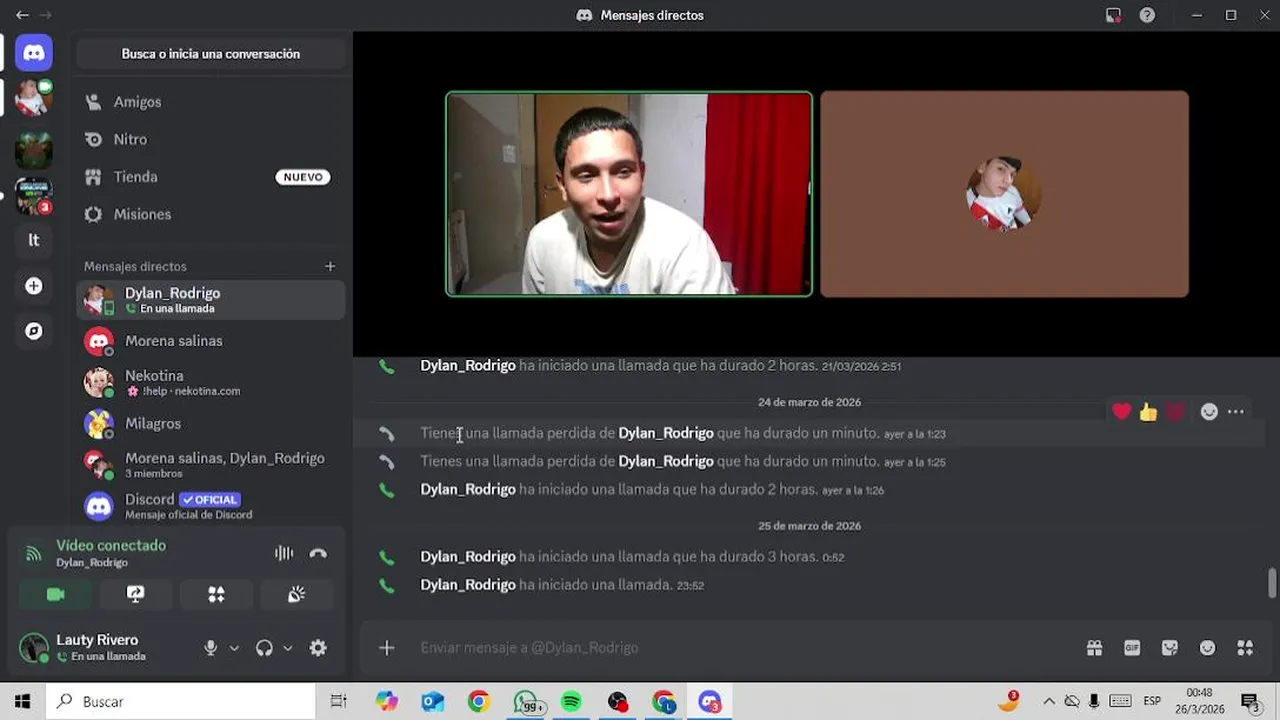Open Nekotina direct message

[x=211, y=382]
